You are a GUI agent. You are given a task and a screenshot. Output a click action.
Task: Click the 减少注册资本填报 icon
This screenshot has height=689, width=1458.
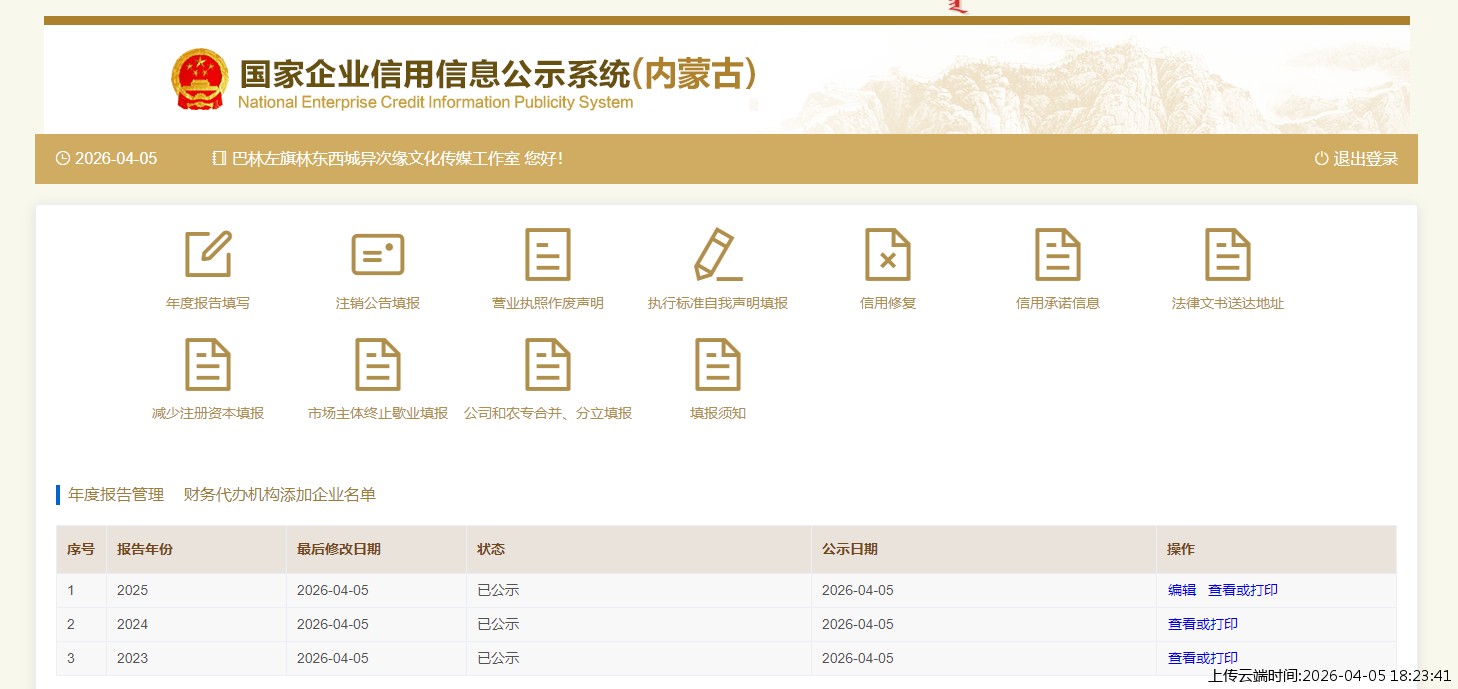[x=208, y=364]
